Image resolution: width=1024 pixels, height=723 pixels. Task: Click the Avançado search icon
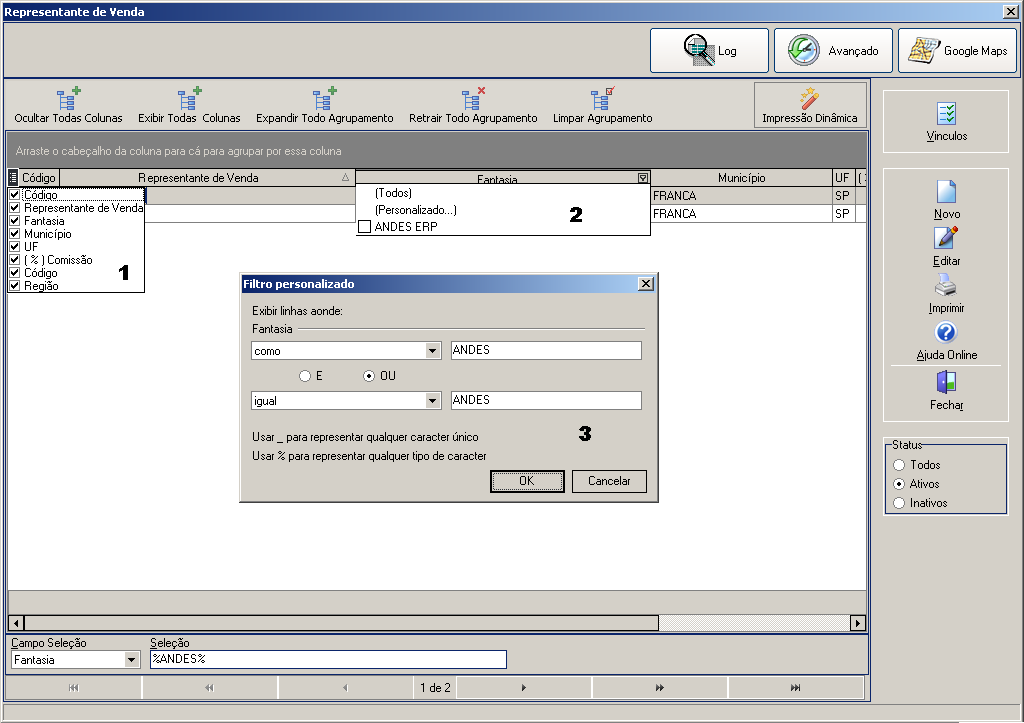pos(803,50)
